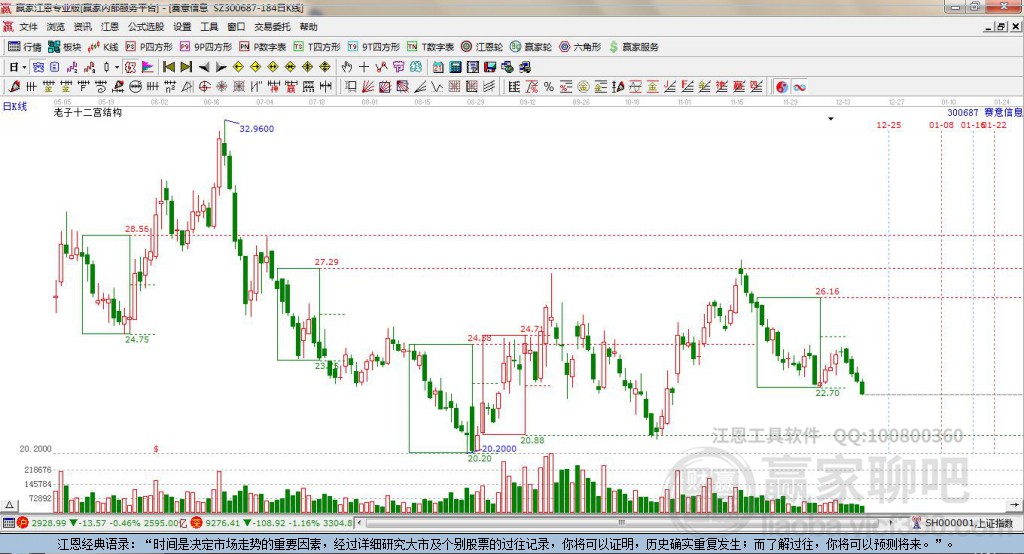Move chart right with black right arrow
Screen dimensions: 1024x554
tap(221, 67)
